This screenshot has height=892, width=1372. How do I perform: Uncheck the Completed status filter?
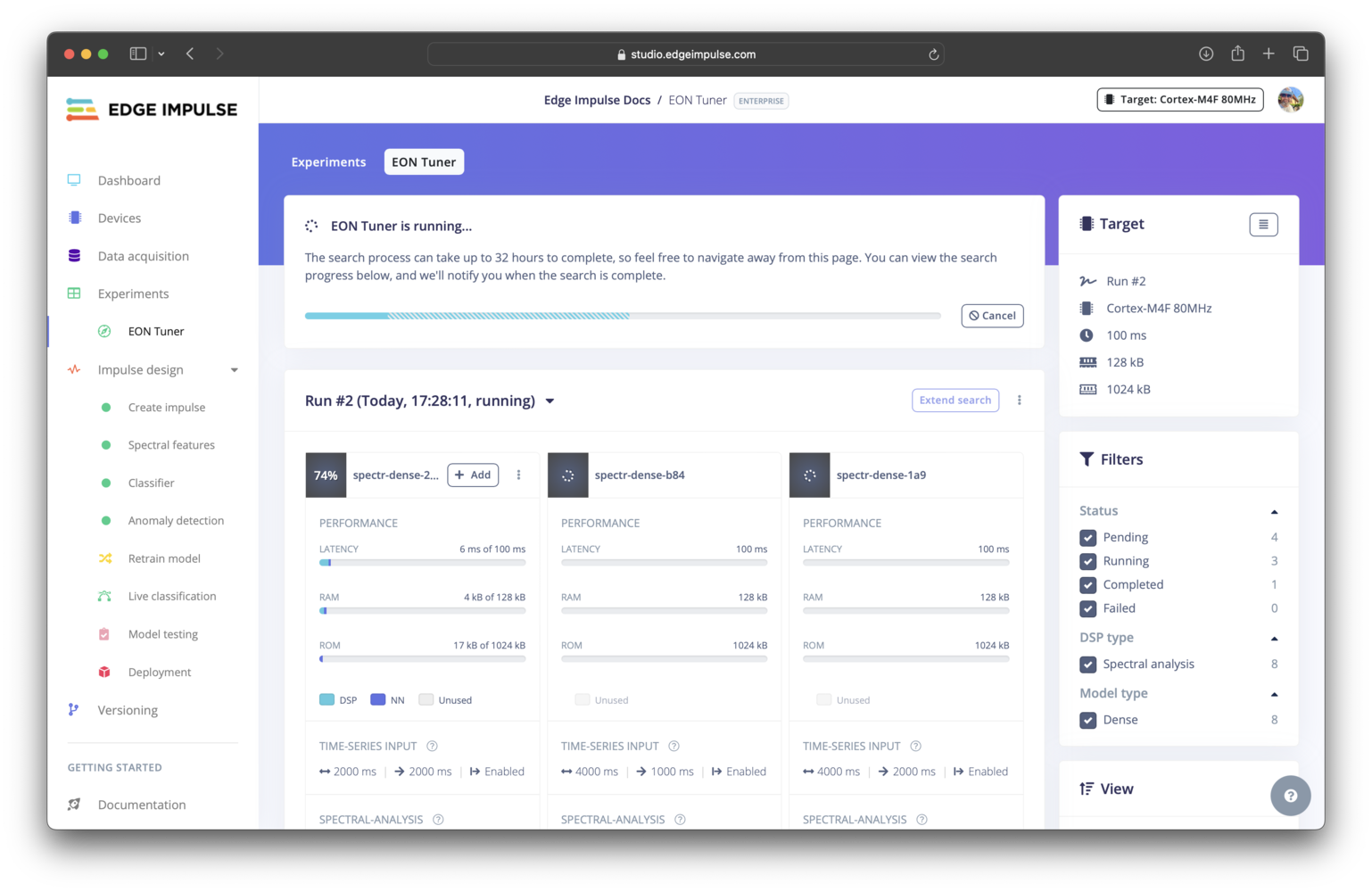tap(1087, 585)
